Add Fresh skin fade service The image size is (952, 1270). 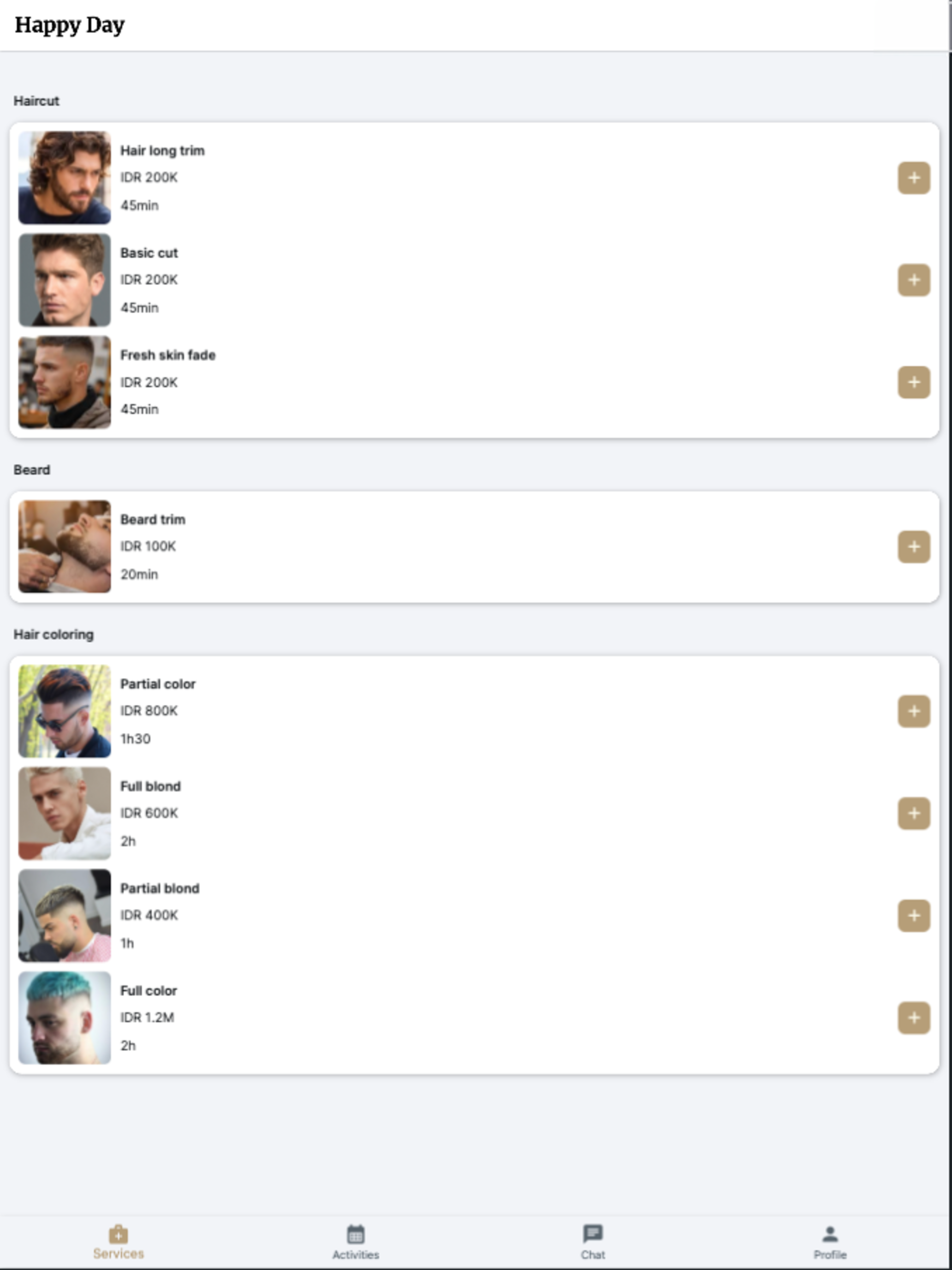click(914, 383)
